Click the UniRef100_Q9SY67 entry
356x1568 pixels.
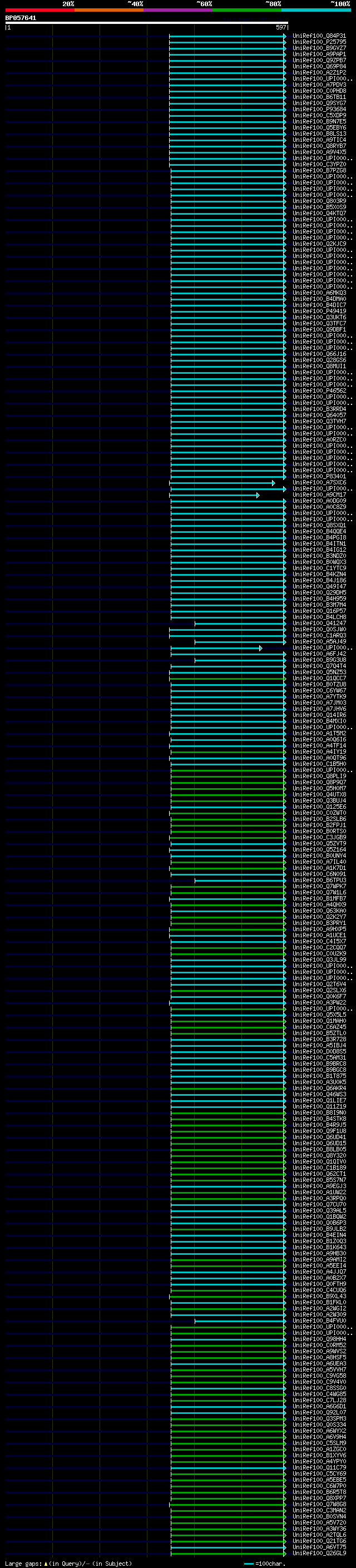coord(319,103)
